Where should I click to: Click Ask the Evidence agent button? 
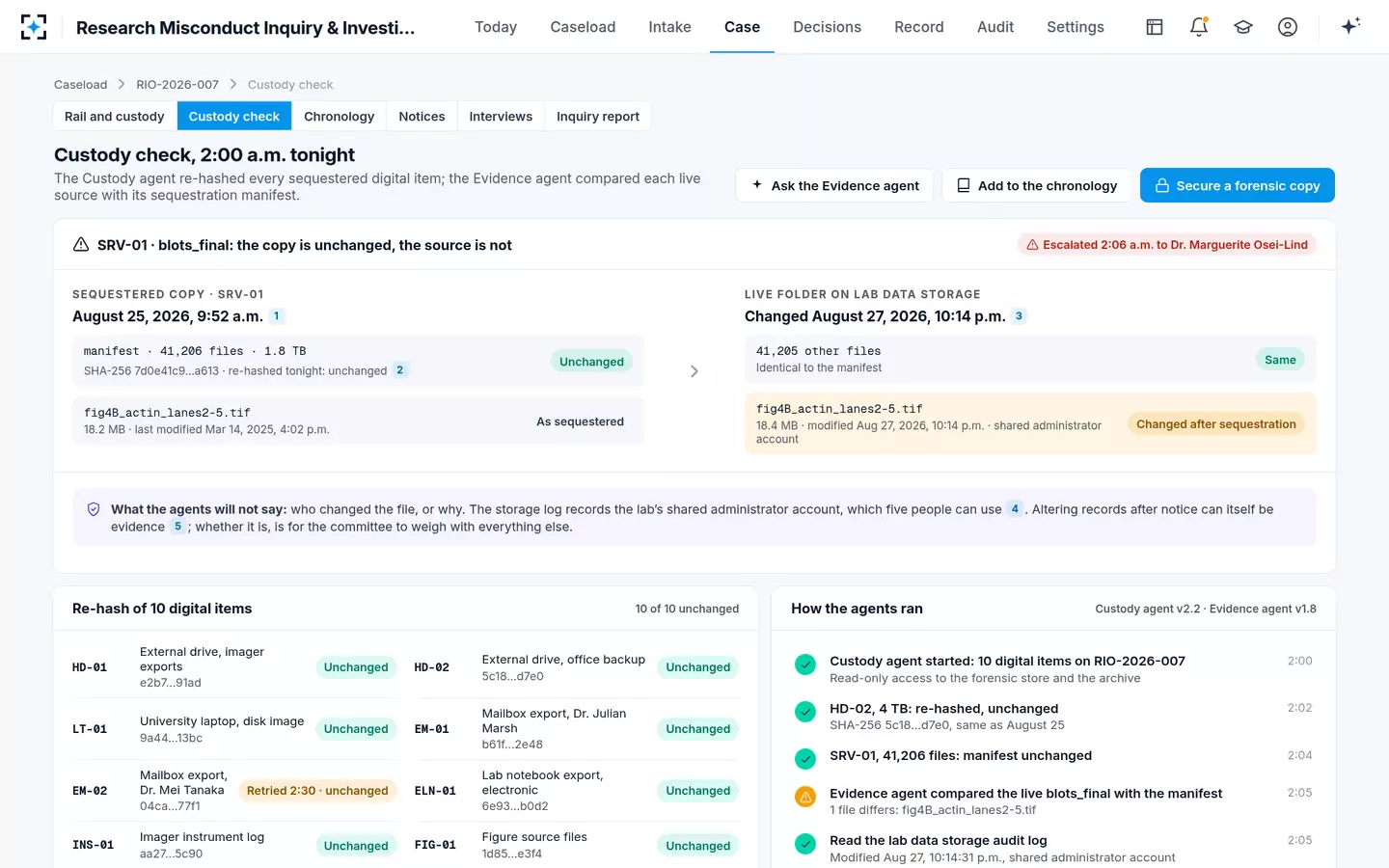[x=834, y=185]
